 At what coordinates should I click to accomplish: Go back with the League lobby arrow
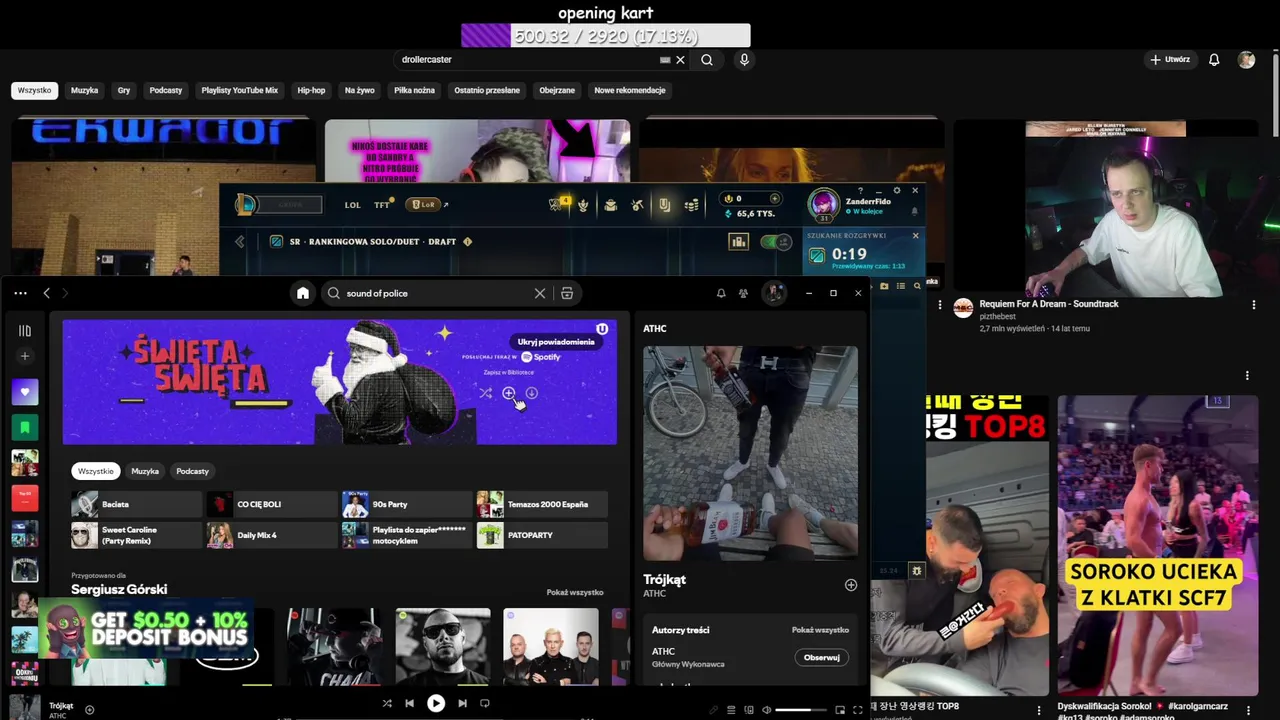(x=239, y=241)
